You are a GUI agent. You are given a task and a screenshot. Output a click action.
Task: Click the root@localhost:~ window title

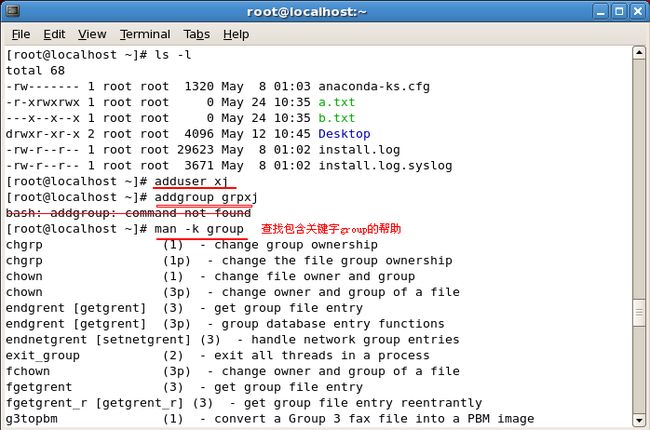click(x=307, y=12)
